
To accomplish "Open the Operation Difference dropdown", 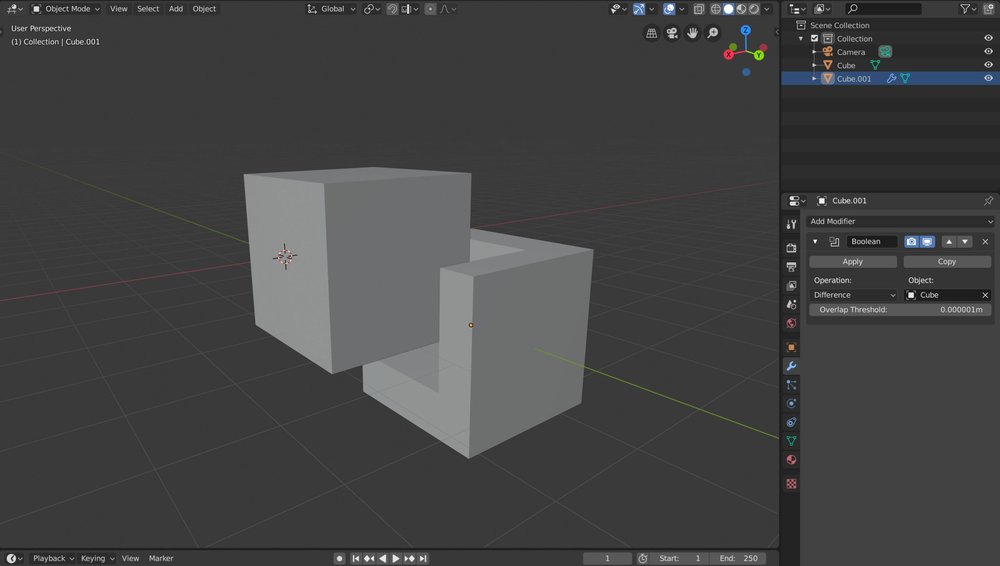I will [853, 295].
